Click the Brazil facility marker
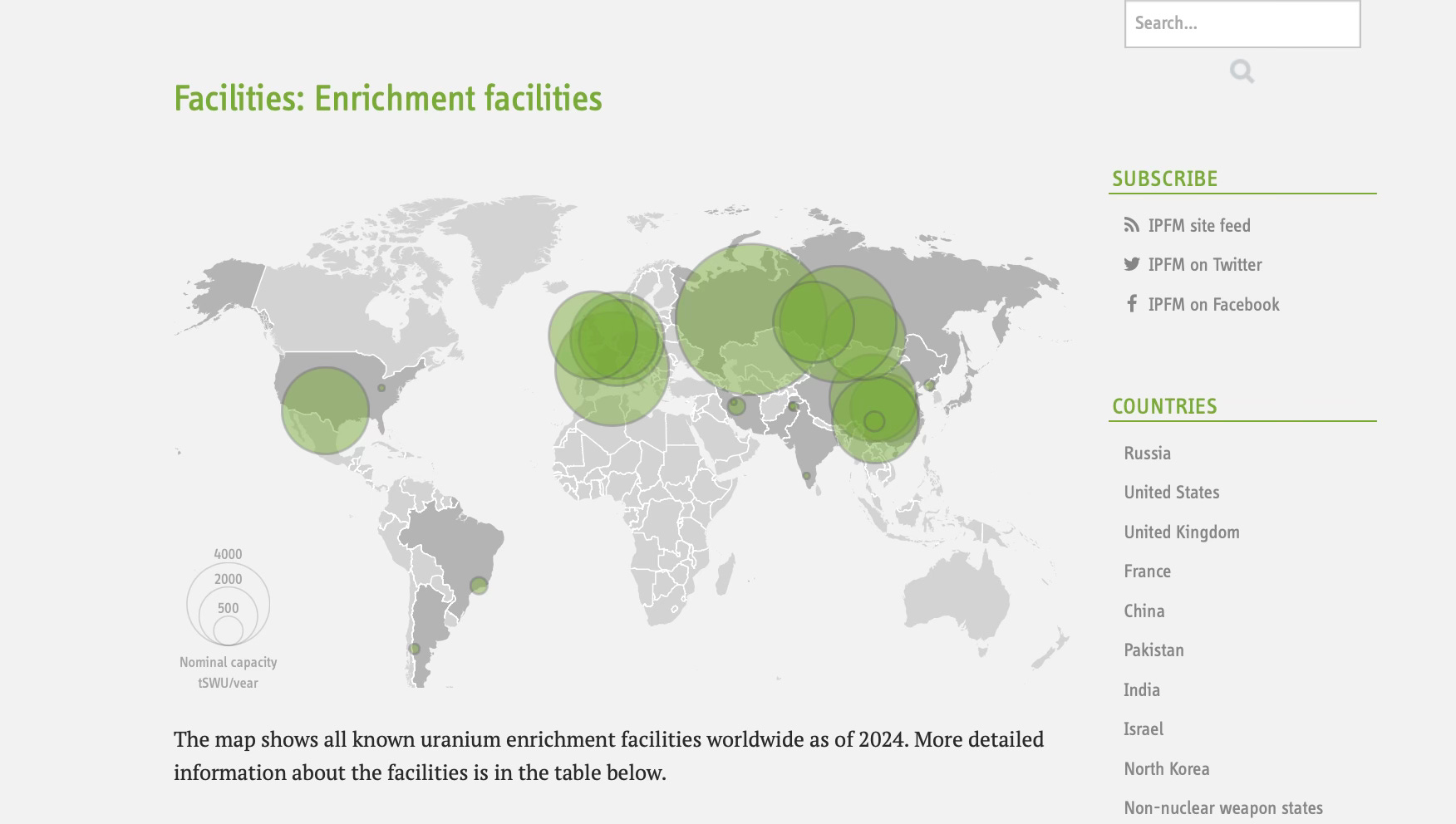Image resolution: width=1456 pixels, height=824 pixels. tap(479, 586)
